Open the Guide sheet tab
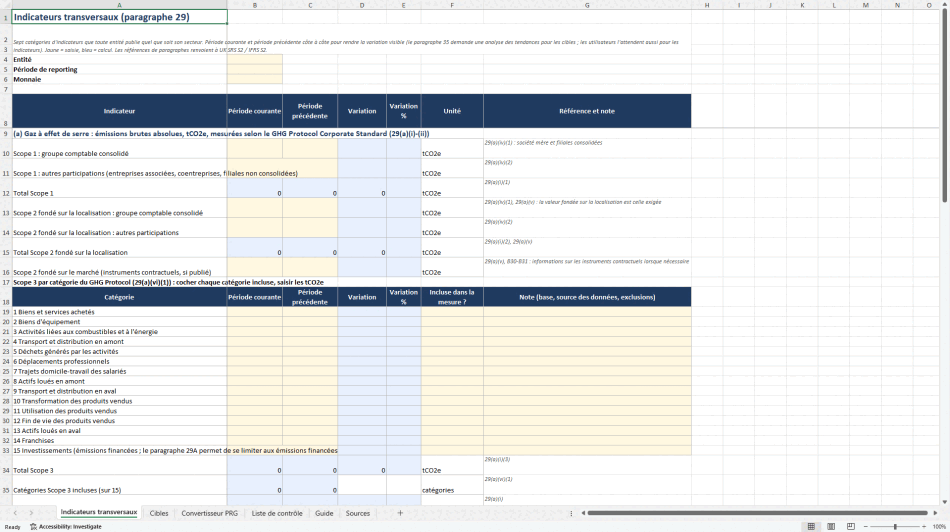Image resolution: width=950 pixels, height=532 pixels. pos(324,513)
